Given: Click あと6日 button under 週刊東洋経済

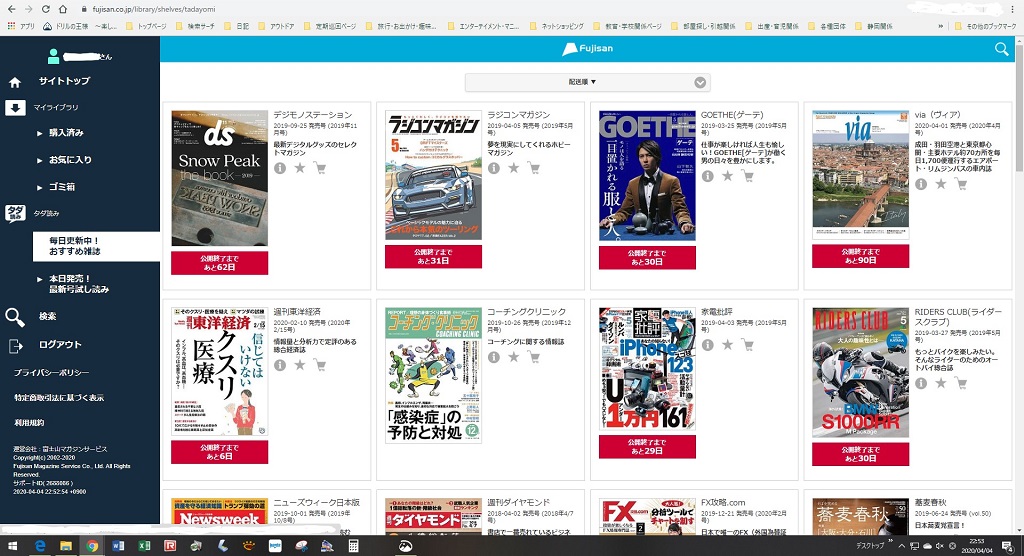Looking at the screenshot, I should 219,452.
